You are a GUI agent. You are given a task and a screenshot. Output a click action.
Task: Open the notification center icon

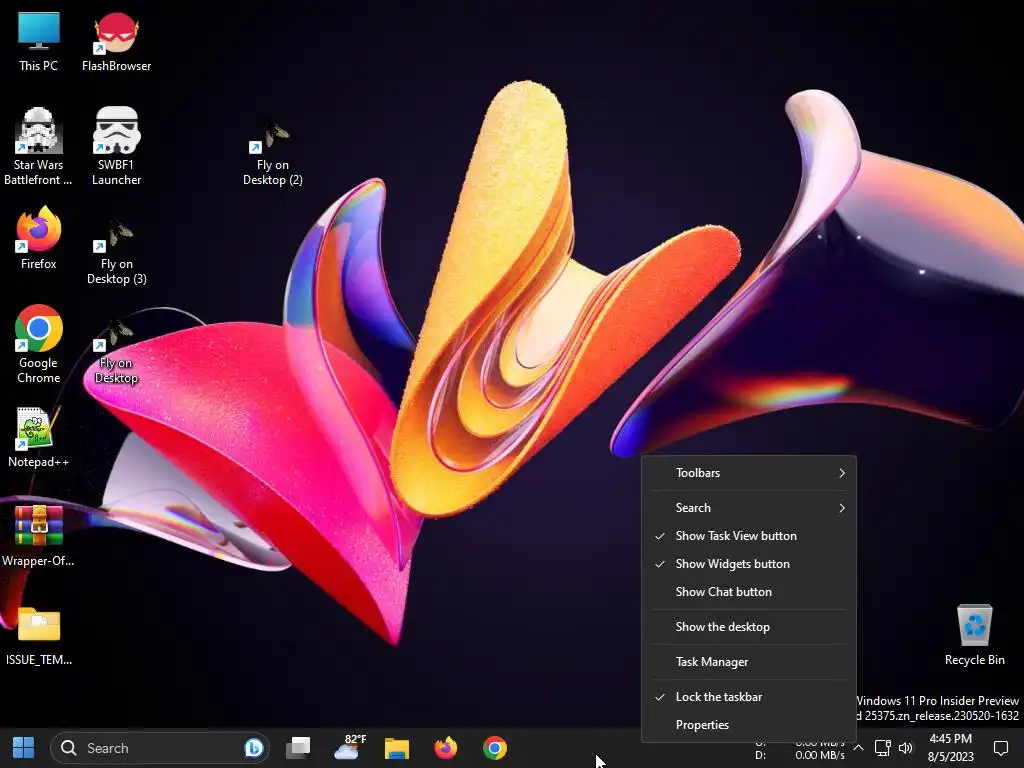click(x=1000, y=748)
